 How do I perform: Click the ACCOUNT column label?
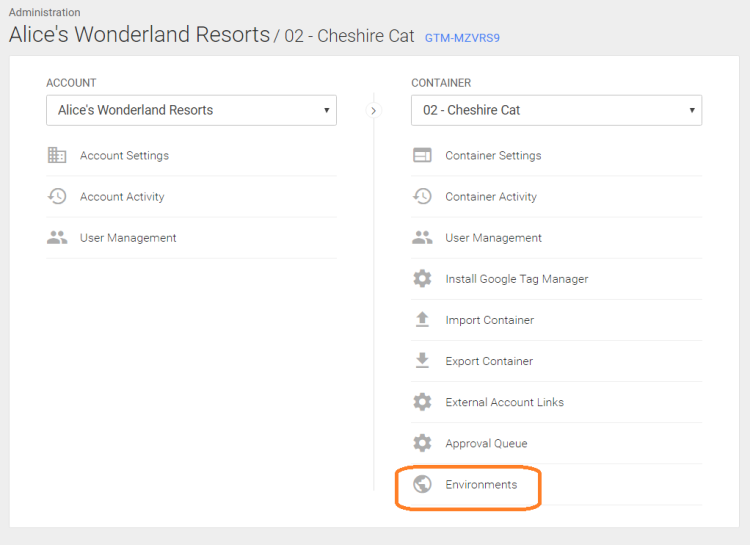click(x=71, y=83)
